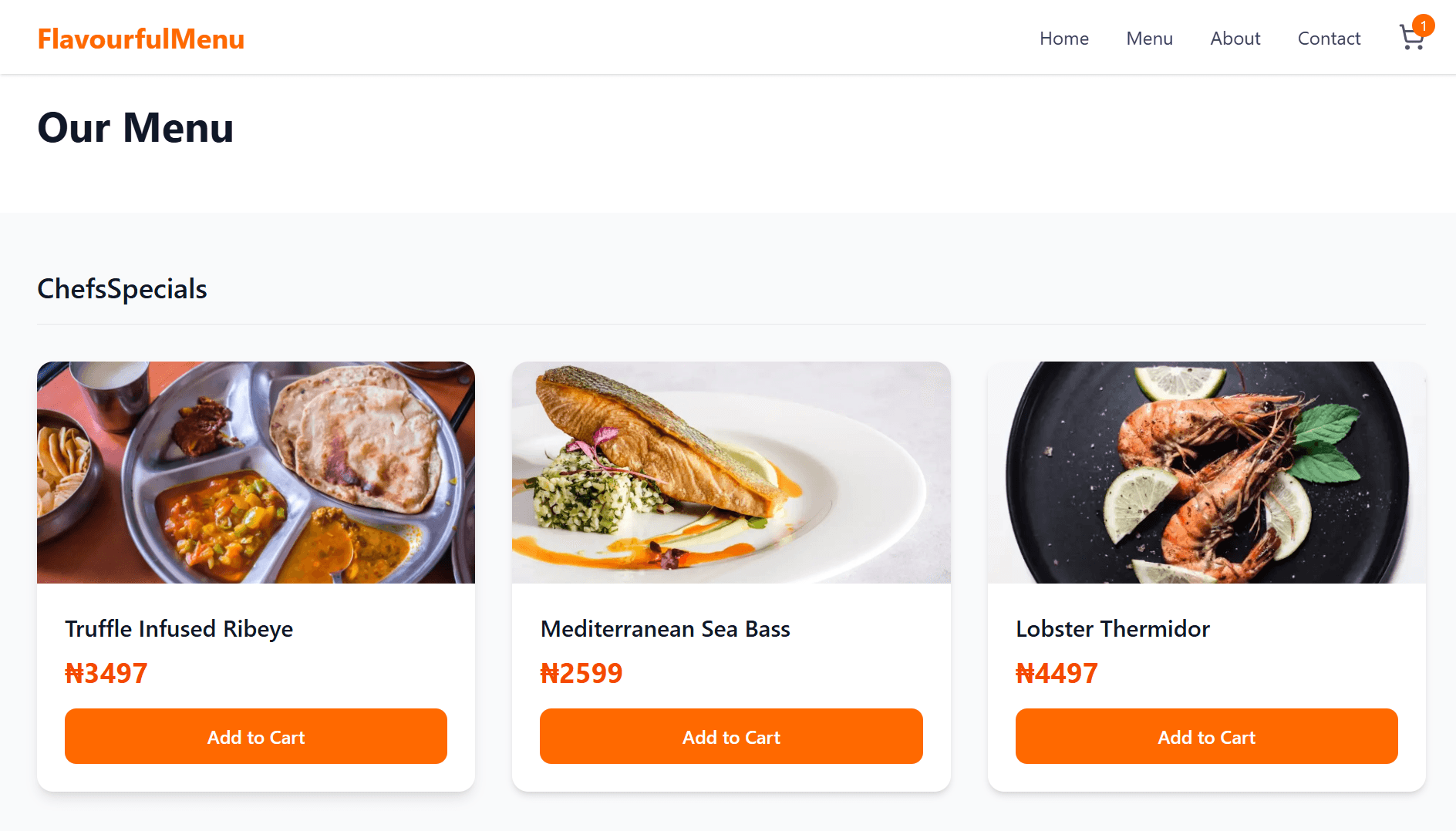
Task: Add Mediterranean Sea Bass to cart
Action: tap(731, 736)
